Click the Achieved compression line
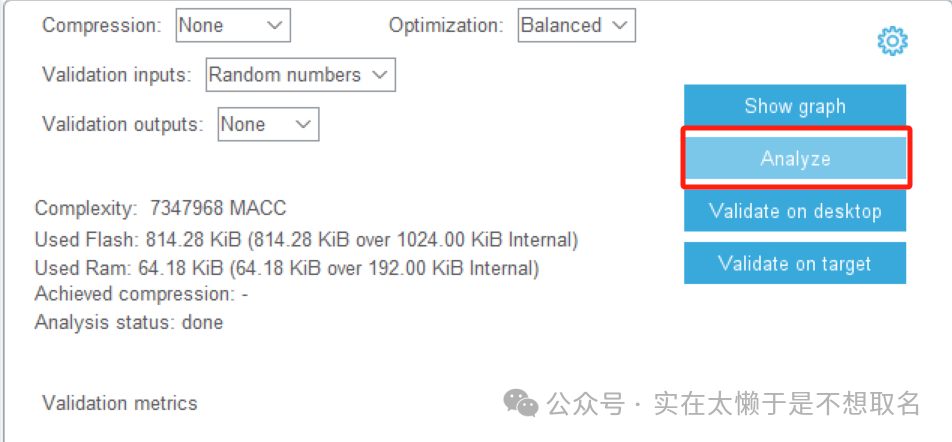 pos(141,294)
